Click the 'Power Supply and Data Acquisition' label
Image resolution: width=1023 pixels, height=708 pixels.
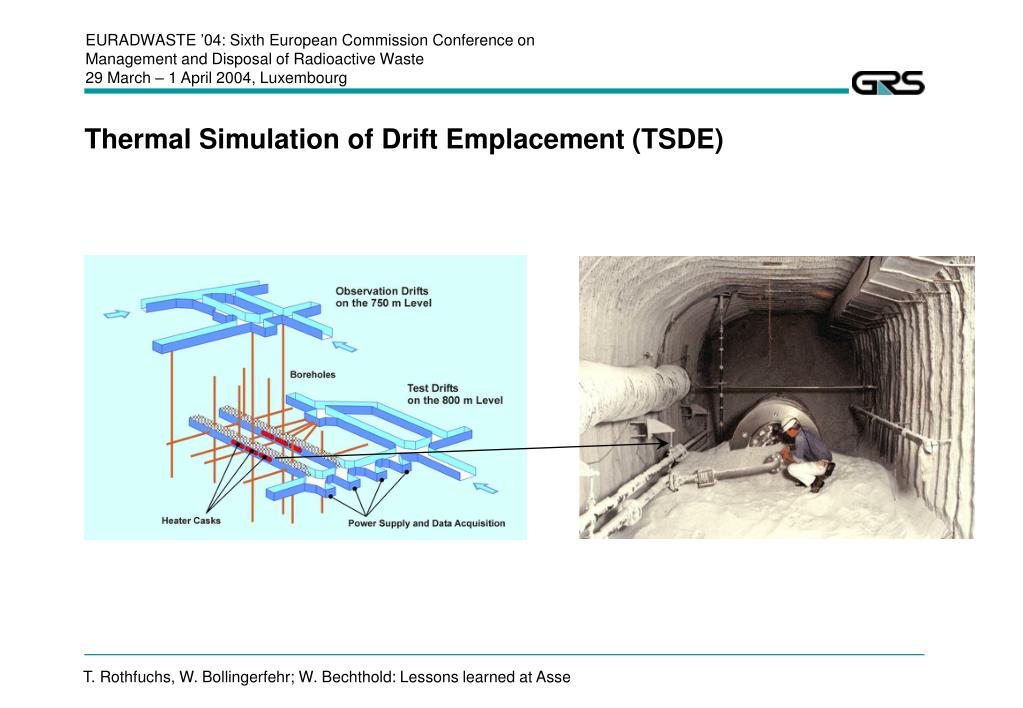tap(427, 523)
